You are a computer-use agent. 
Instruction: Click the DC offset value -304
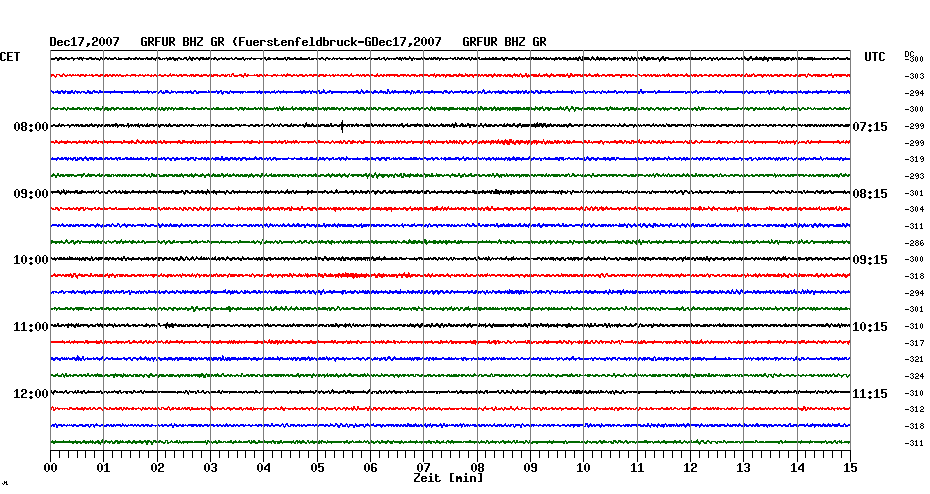click(x=914, y=209)
